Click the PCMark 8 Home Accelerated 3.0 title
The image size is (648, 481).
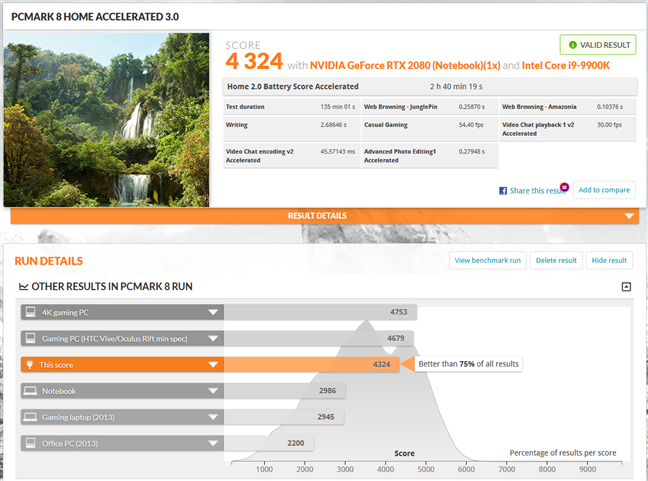95,17
